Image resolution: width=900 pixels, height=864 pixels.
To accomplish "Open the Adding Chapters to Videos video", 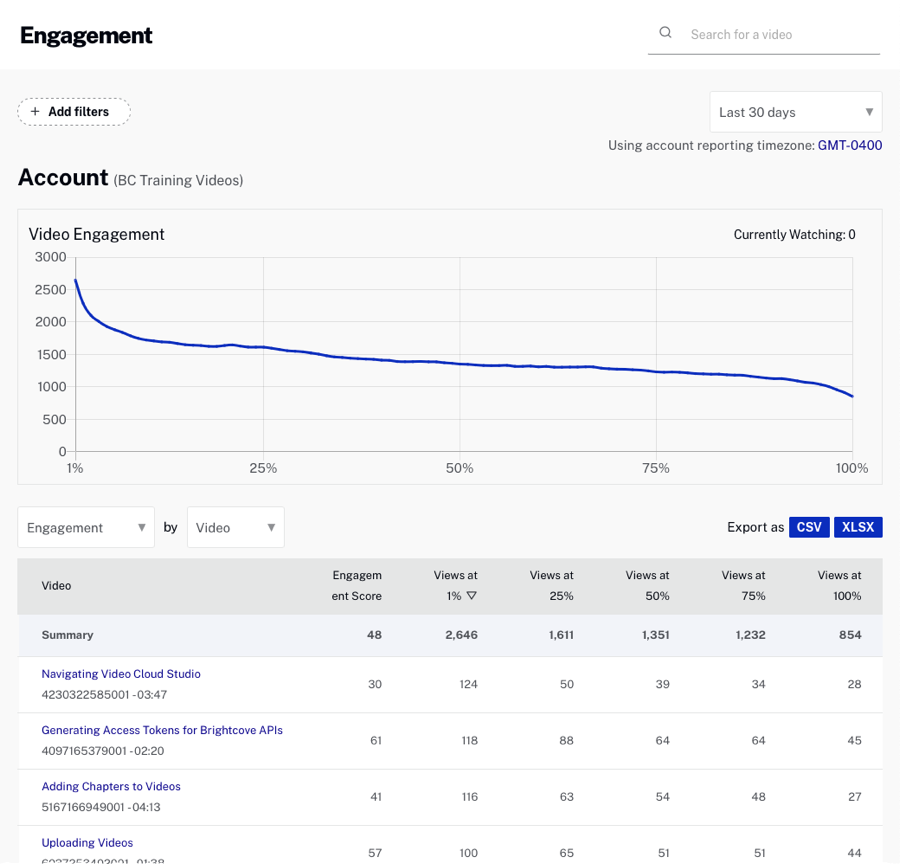I will (x=110, y=786).
